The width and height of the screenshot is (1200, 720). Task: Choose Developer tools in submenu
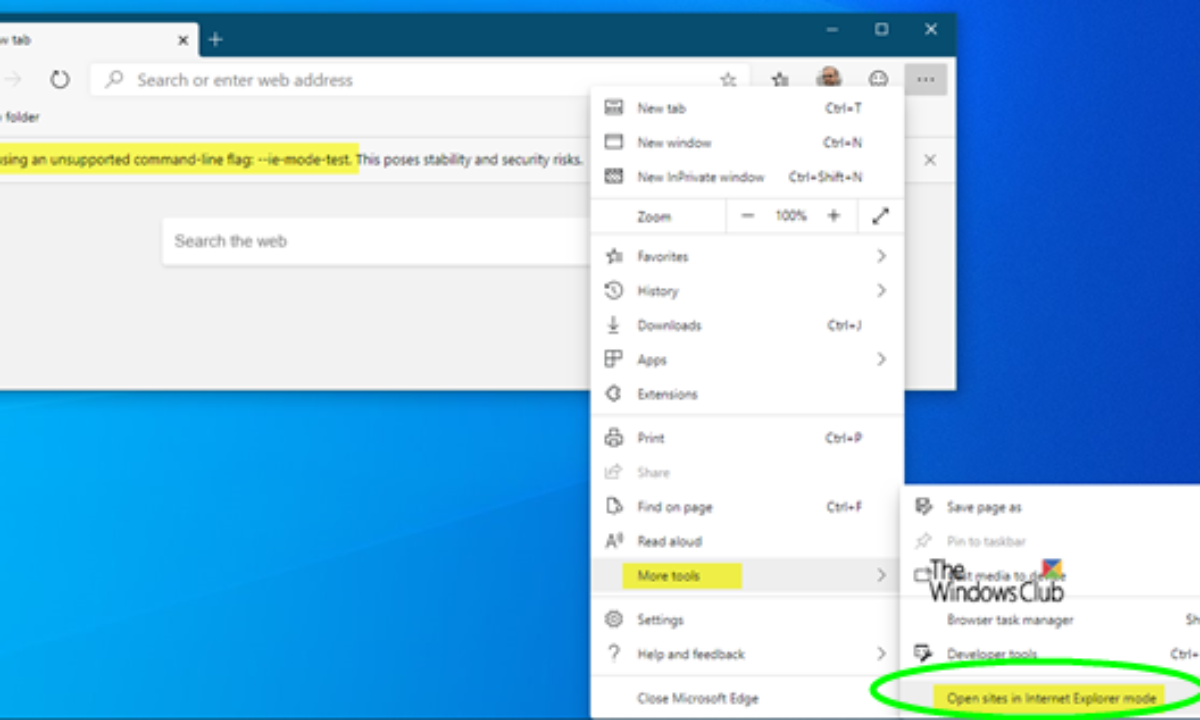tap(1052, 654)
